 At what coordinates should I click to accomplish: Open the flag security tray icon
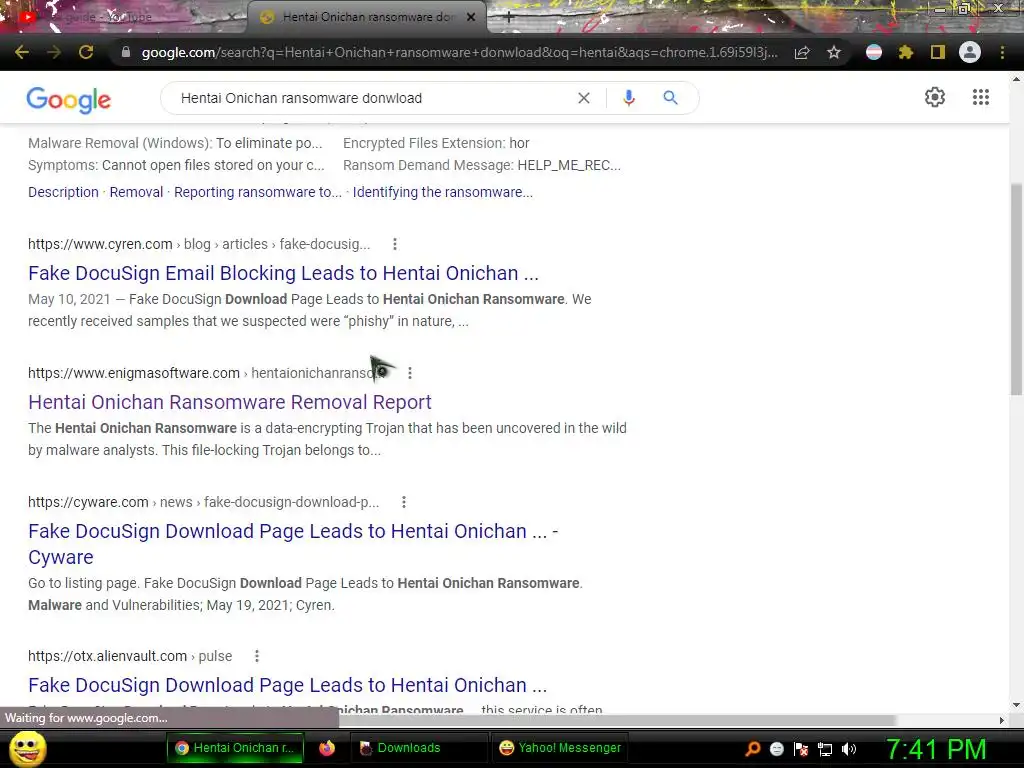(801, 749)
